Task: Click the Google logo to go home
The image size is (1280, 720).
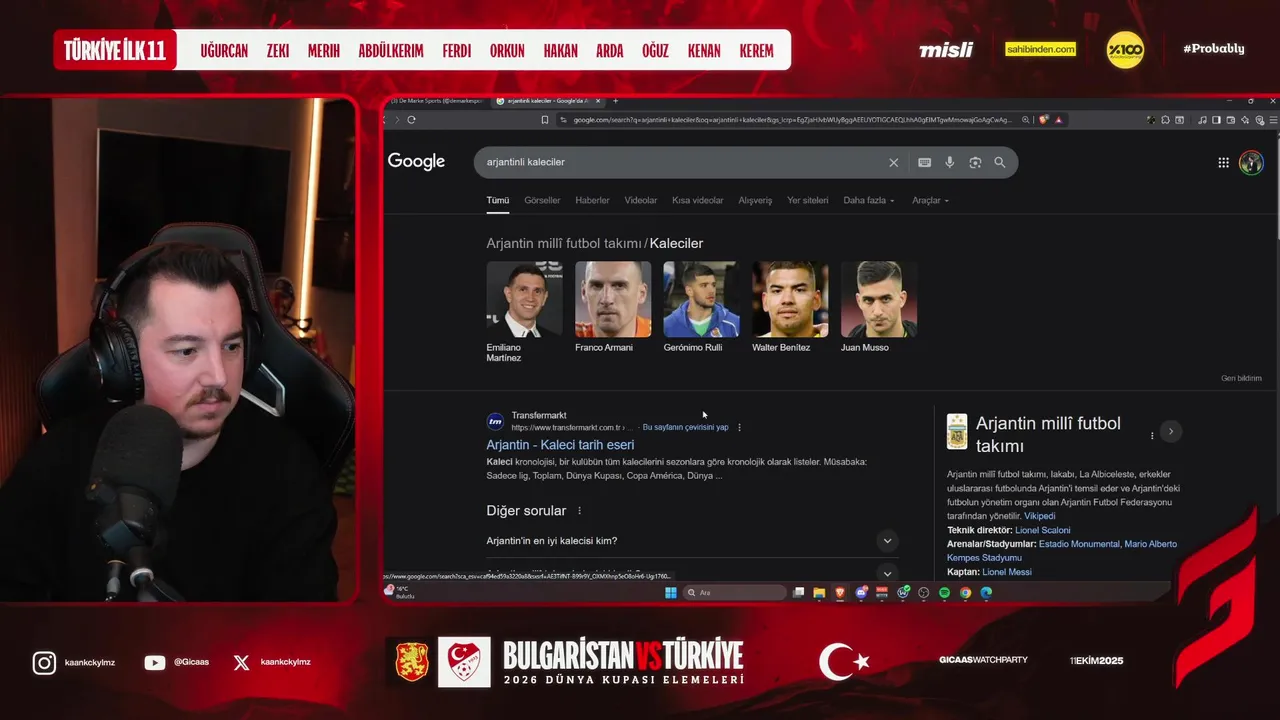Action: click(x=416, y=162)
